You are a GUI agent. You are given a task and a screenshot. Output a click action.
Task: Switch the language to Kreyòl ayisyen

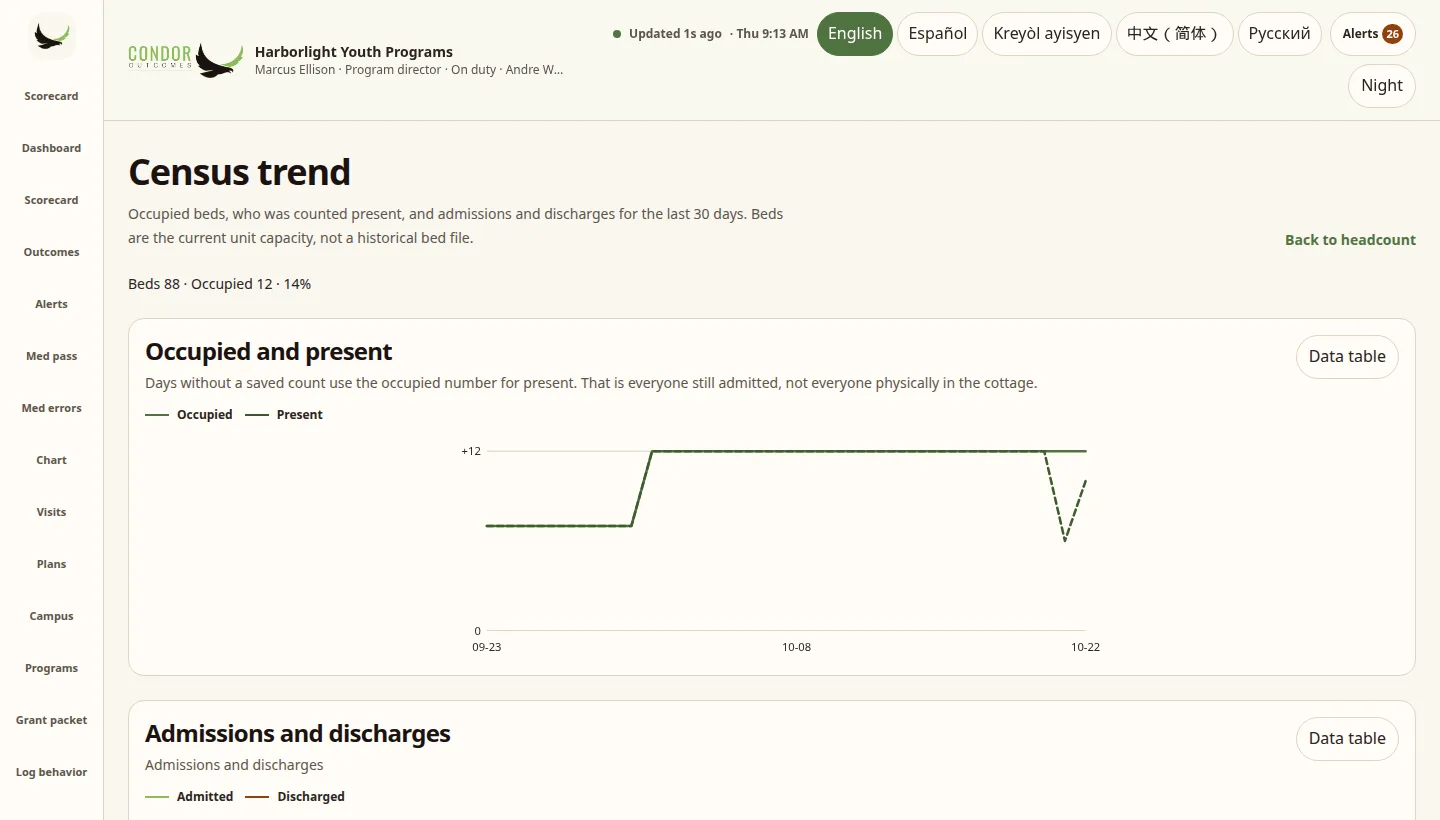tap(1047, 34)
